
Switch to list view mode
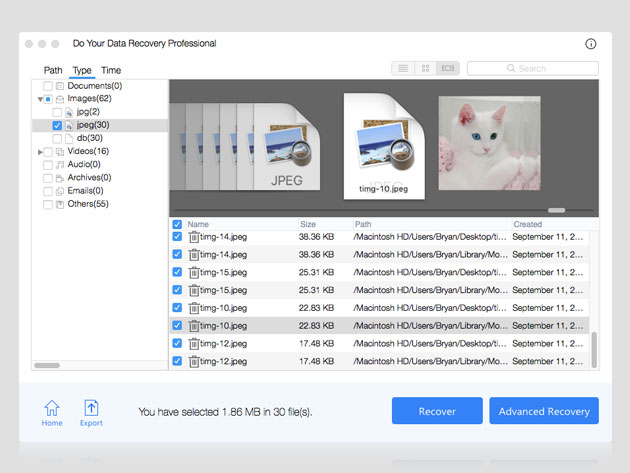click(403, 68)
